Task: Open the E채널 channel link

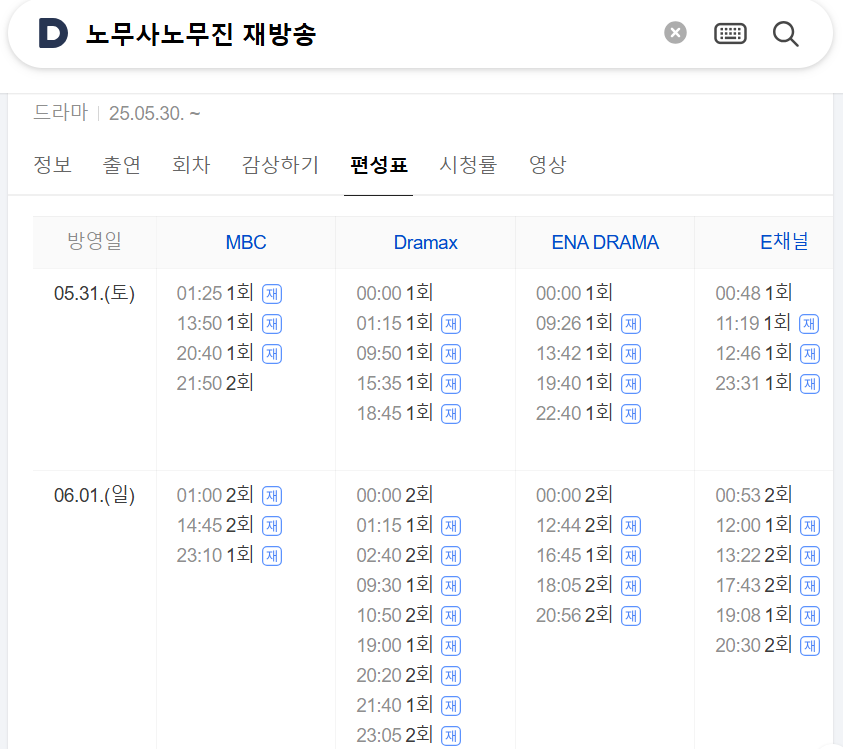Action: (x=784, y=242)
